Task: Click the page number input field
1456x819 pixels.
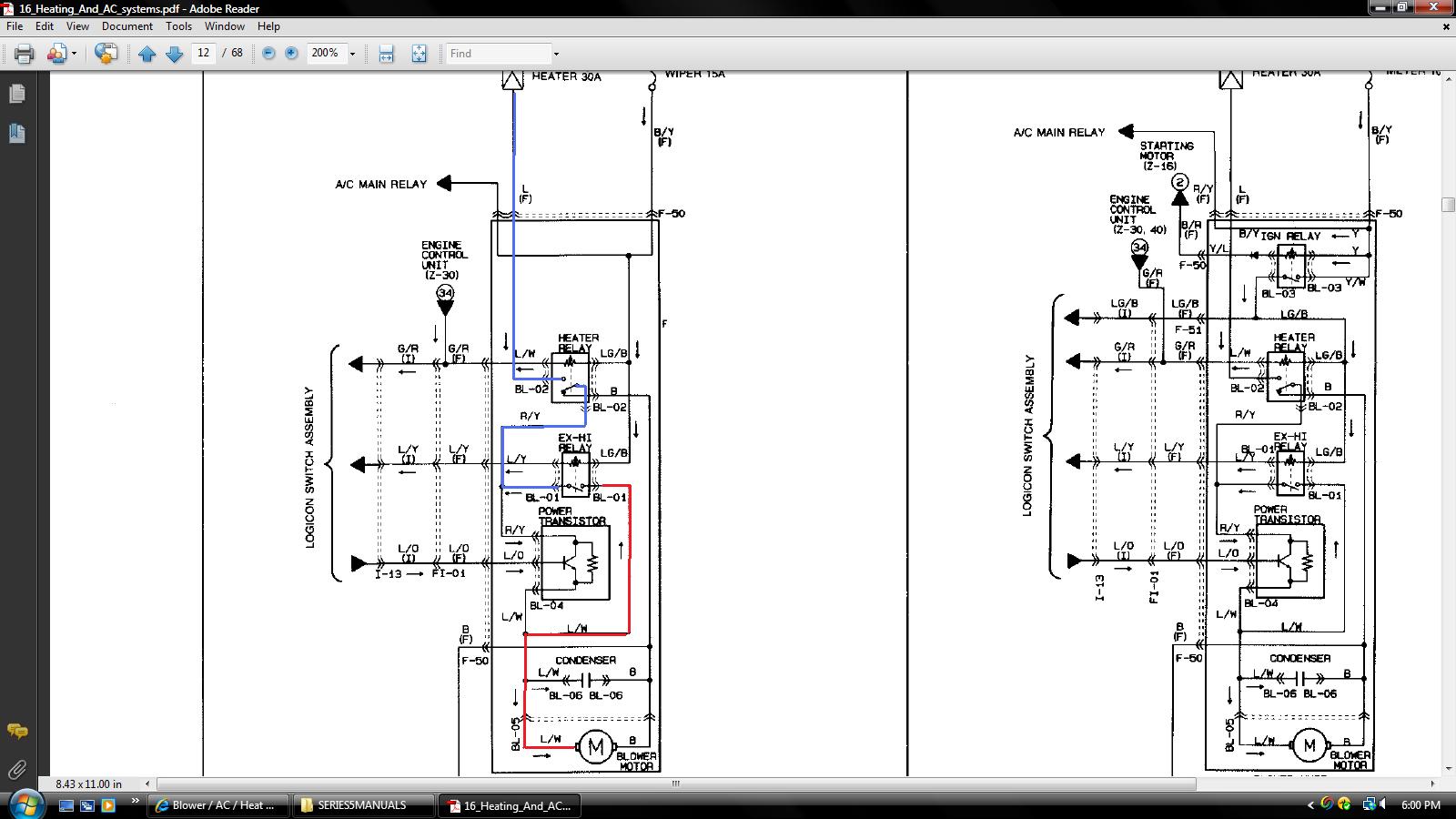Action: [203, 53]
